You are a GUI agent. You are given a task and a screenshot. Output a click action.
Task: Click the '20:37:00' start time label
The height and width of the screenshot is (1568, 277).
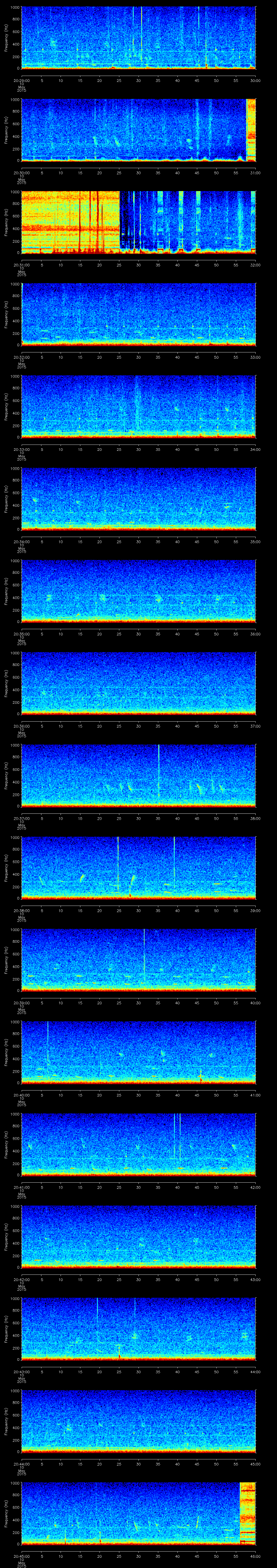[21, 819]
